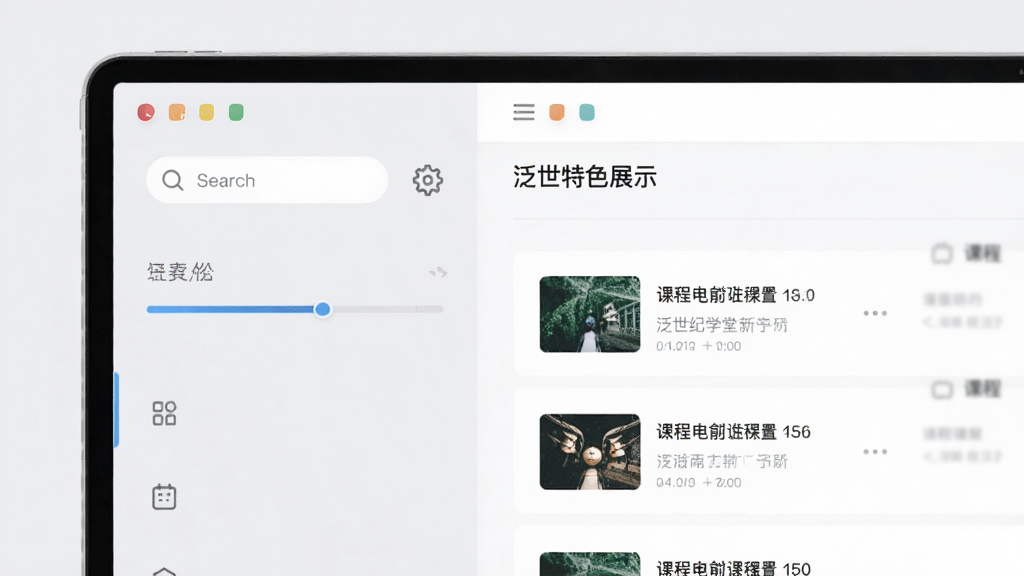Click the title ending in 156
1024x576 pixels.
pyautogui.click(x=733, y=432)
